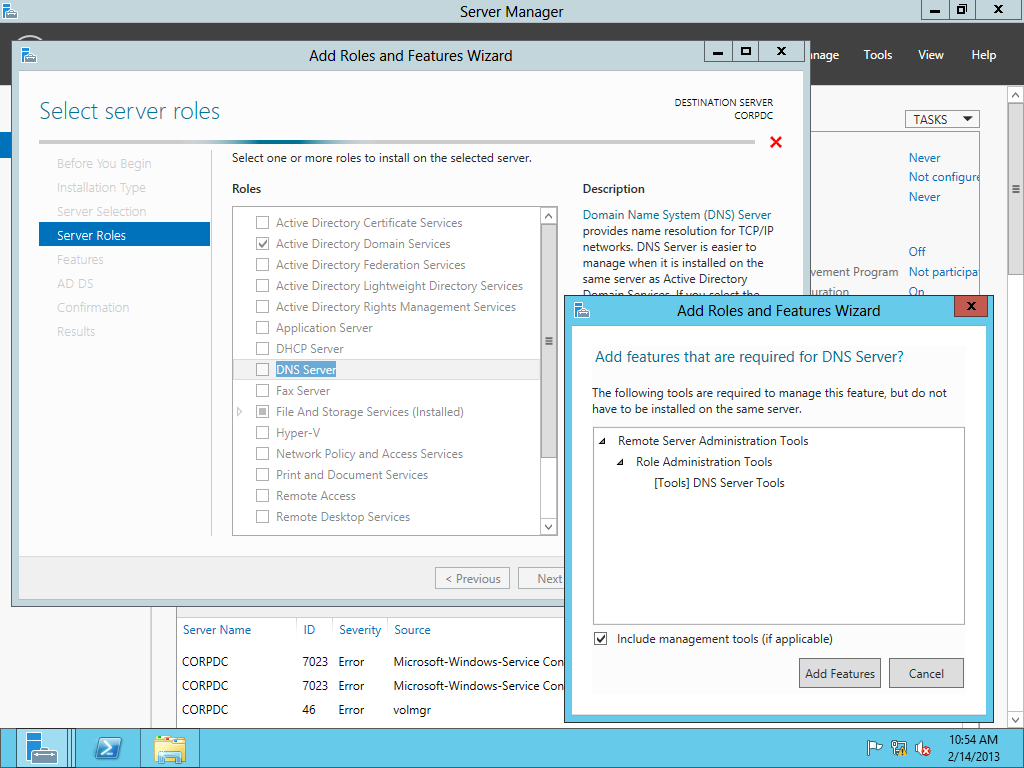Uncheck Include management tools checkbox
Screen dimensions: 1024x768
point(601,639)
